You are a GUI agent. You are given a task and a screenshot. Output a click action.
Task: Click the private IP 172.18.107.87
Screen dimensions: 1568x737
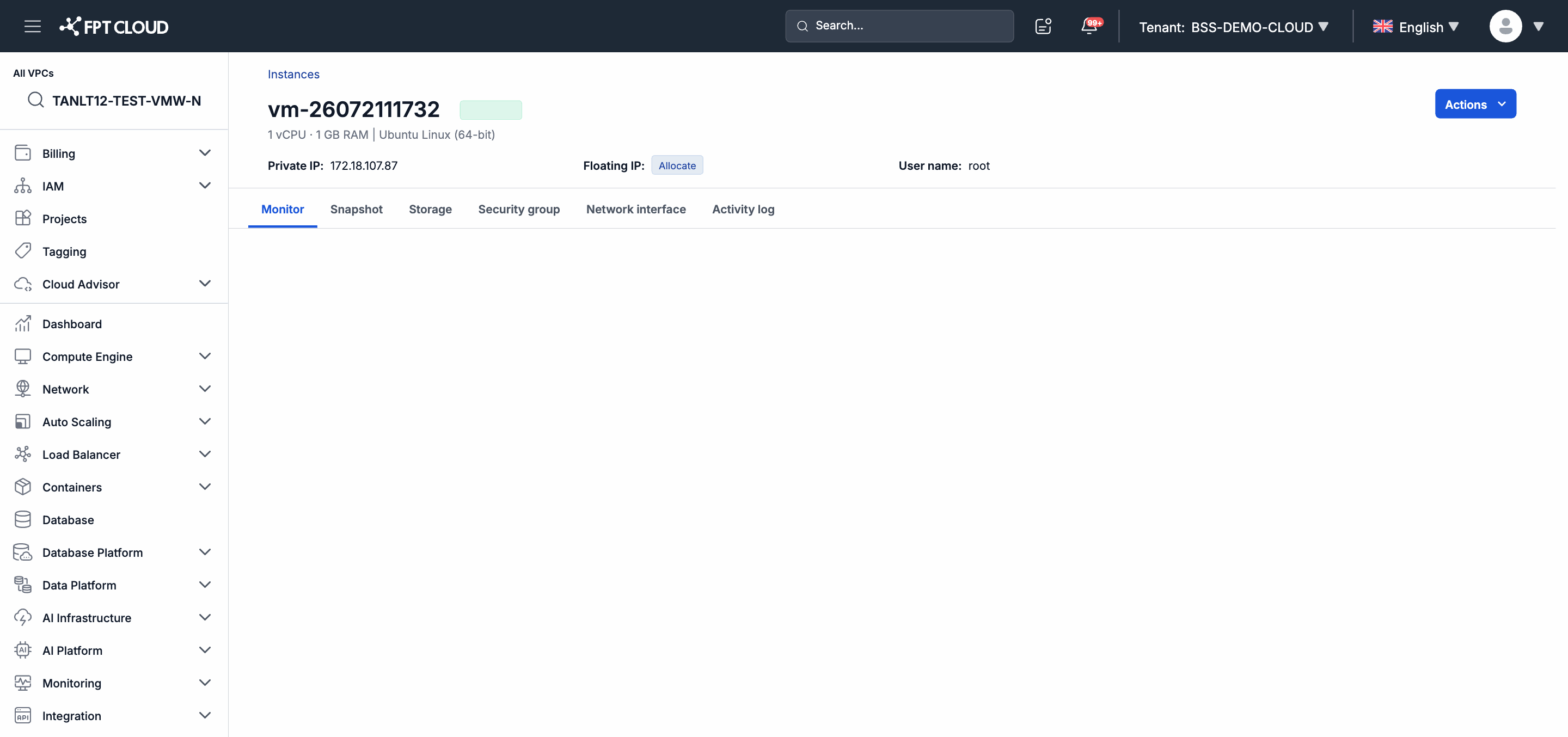click(x=363, y=165)
